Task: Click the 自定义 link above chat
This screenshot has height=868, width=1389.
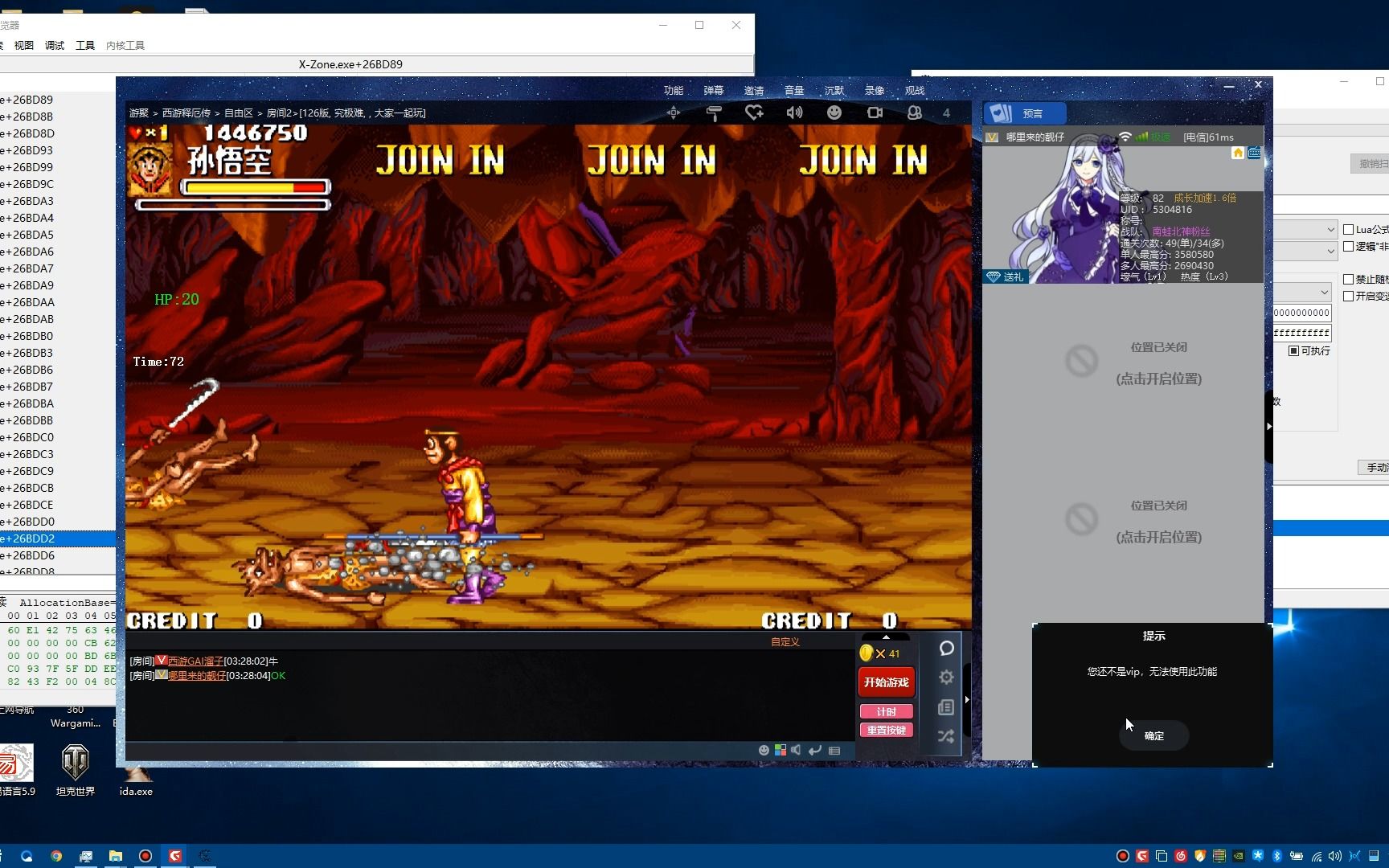Action: coord(785,642)
